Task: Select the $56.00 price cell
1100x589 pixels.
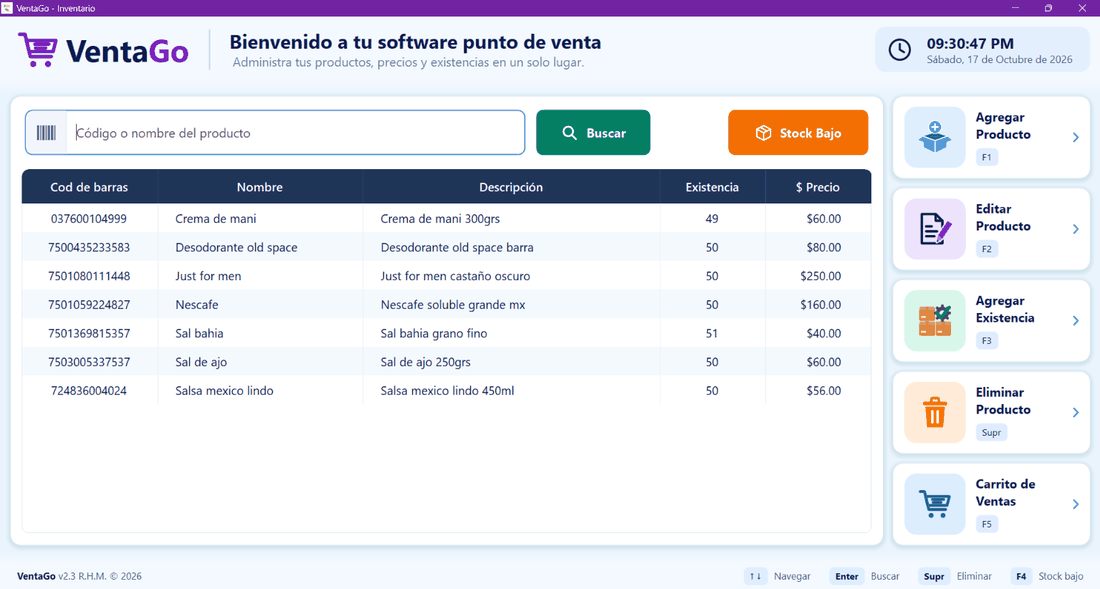Action: (818, 391)
